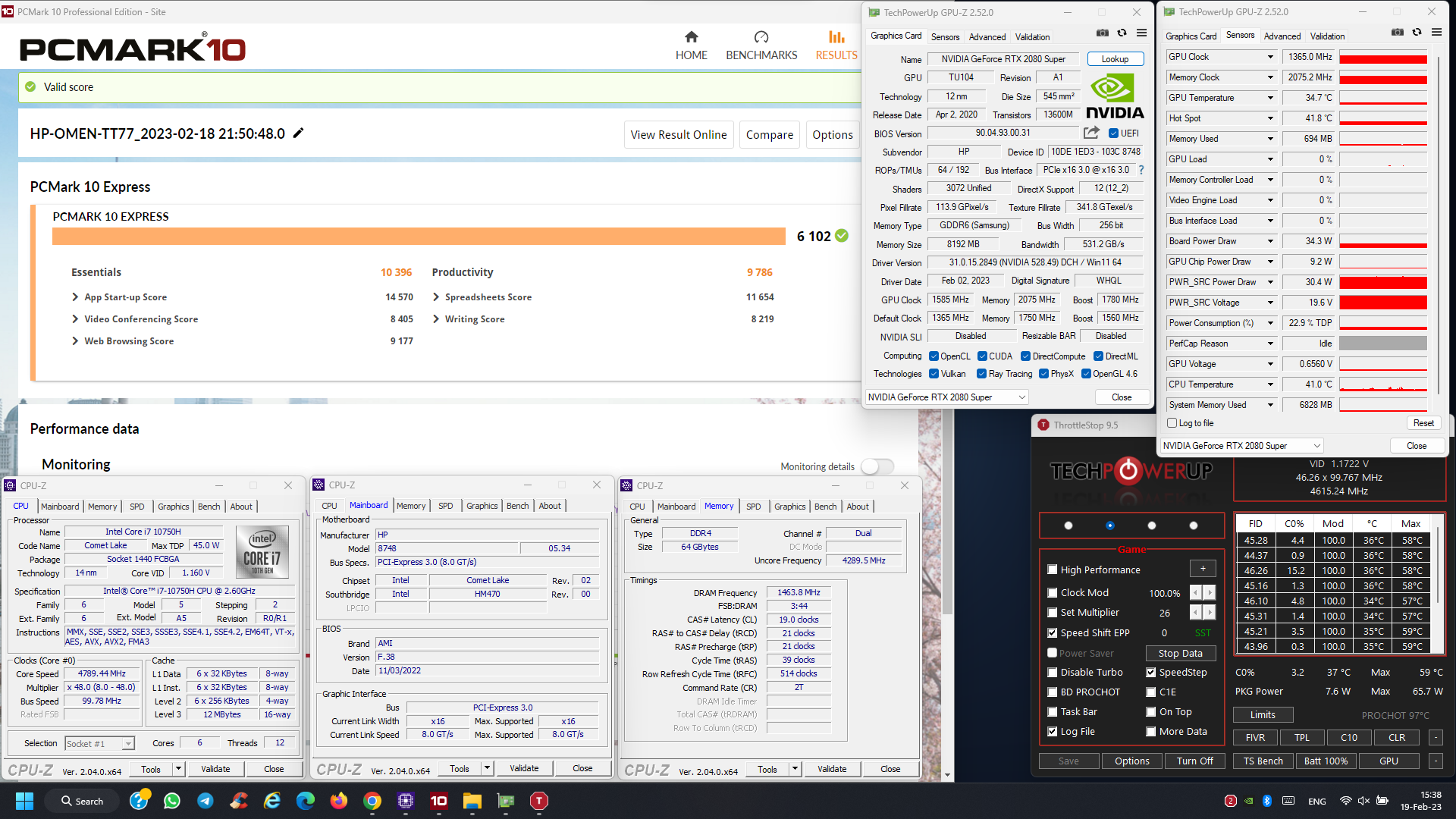The width and height of the screenshot is (1456, 819).
Task: Open File Explorer from the taskbar
Action: [x=472, y=801]
